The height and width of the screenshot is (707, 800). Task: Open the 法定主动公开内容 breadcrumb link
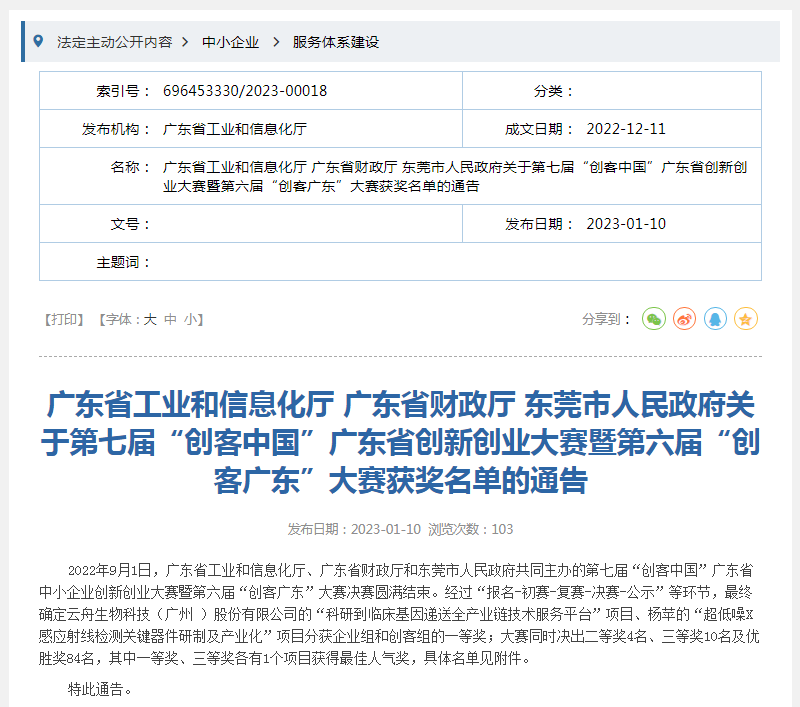point(114,42)
